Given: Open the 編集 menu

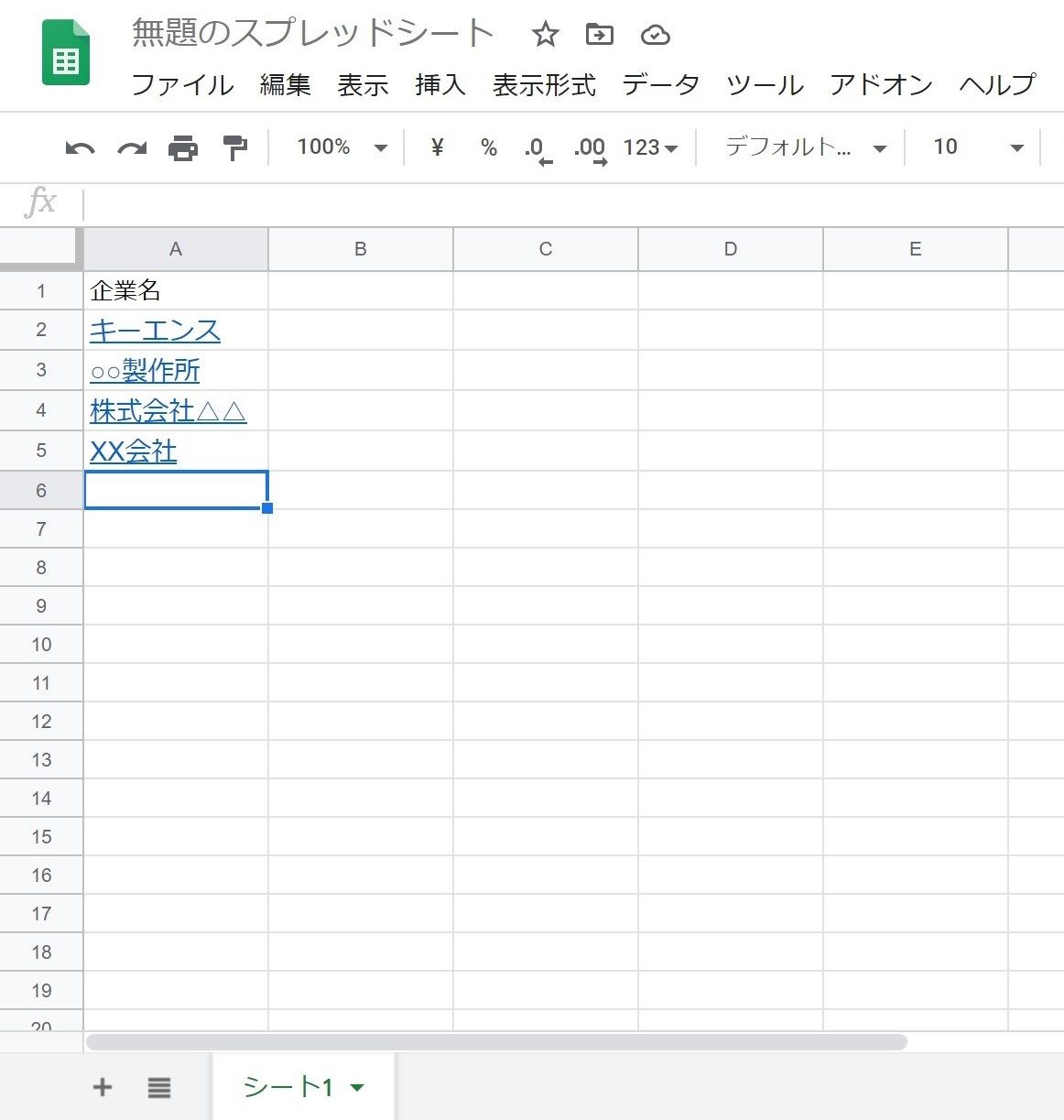Looking at the screenshot, I should [x=286, y=85].
